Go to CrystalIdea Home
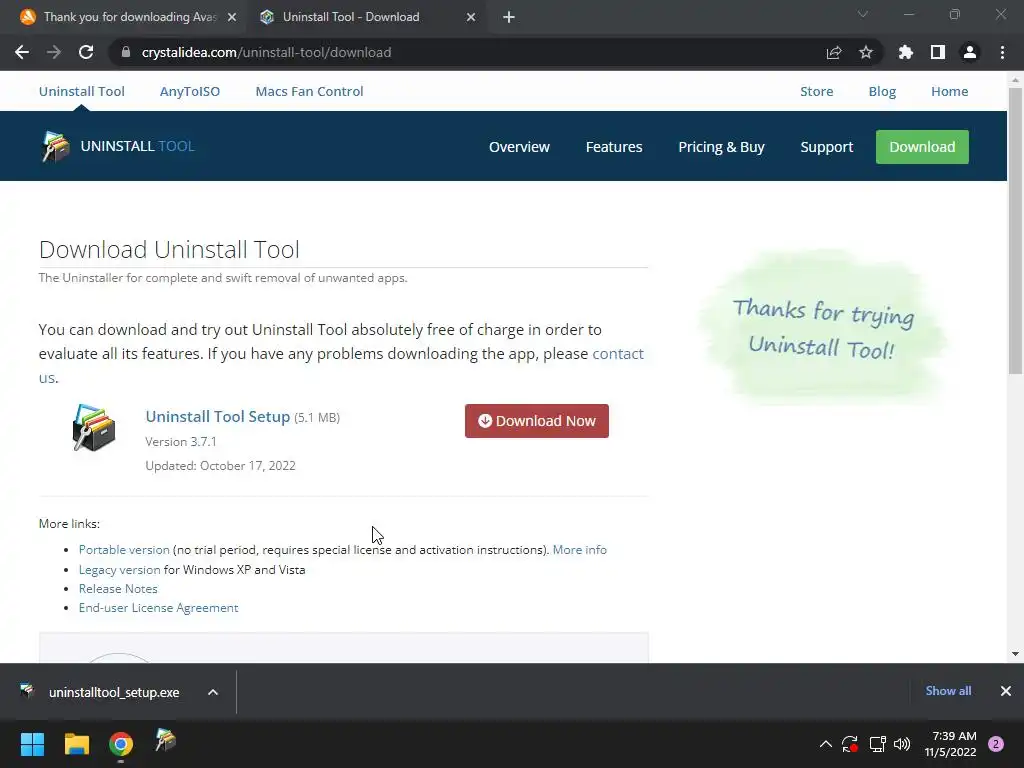The width and height of the screenshot is (1024, 768). point(950,91)
